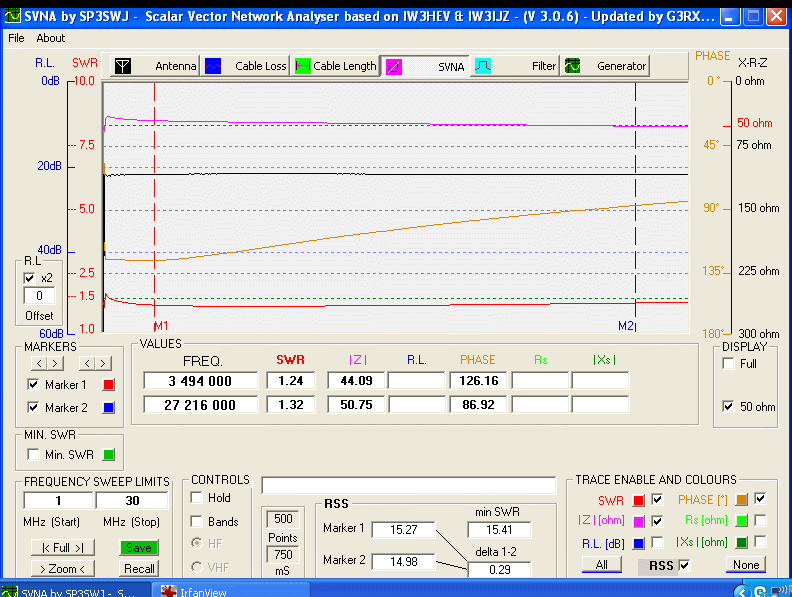Screen dimensions: 792x597
Task: Open the Generator mode
Action: point(605,66)
